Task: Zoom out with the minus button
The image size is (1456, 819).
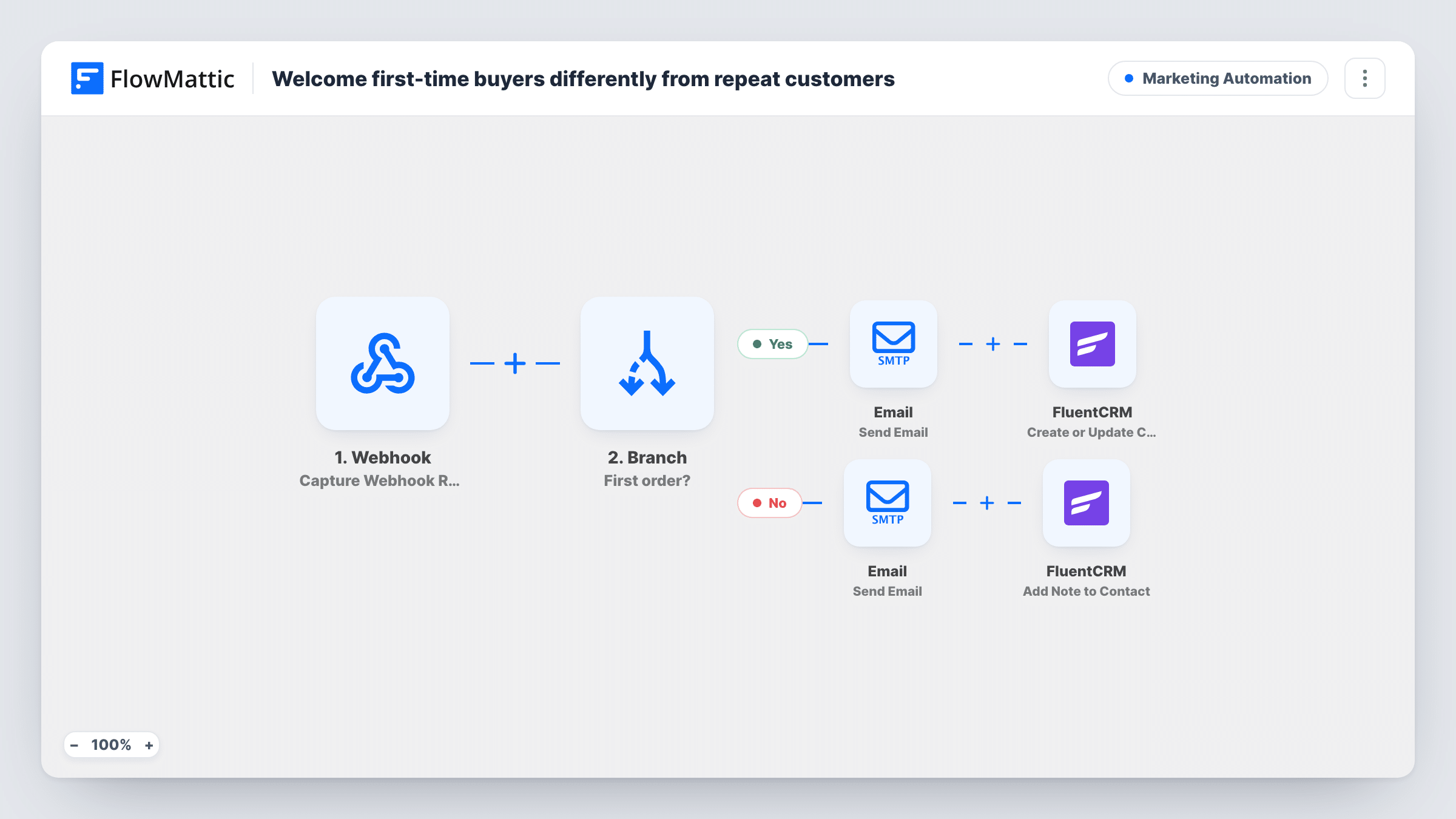Action: tap(74, 745)
